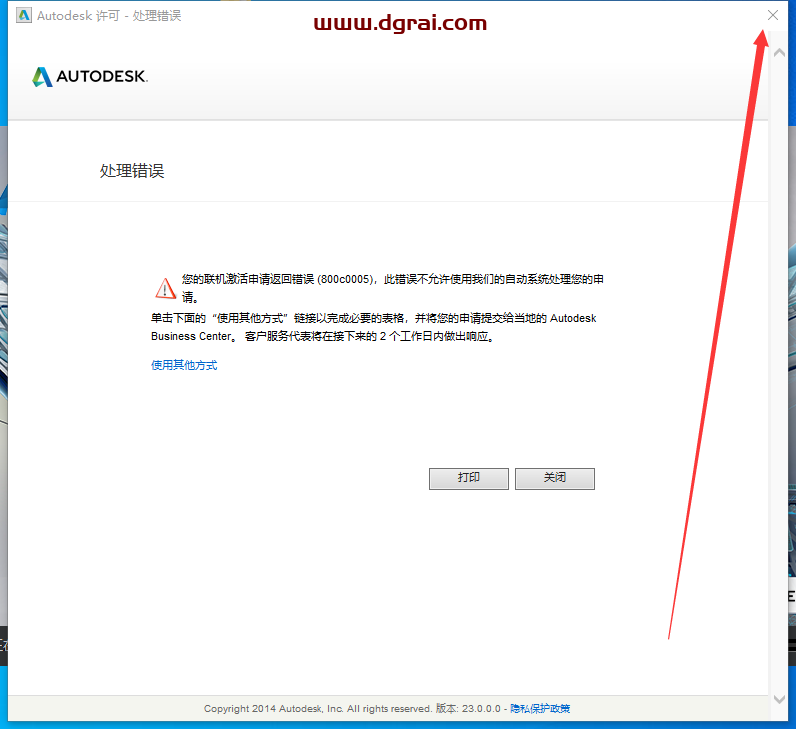Click the title bar text 'Autodesk 许可 - 处理错误'
The height and width of the screenshot is (729, 796).
pos(109,16)
